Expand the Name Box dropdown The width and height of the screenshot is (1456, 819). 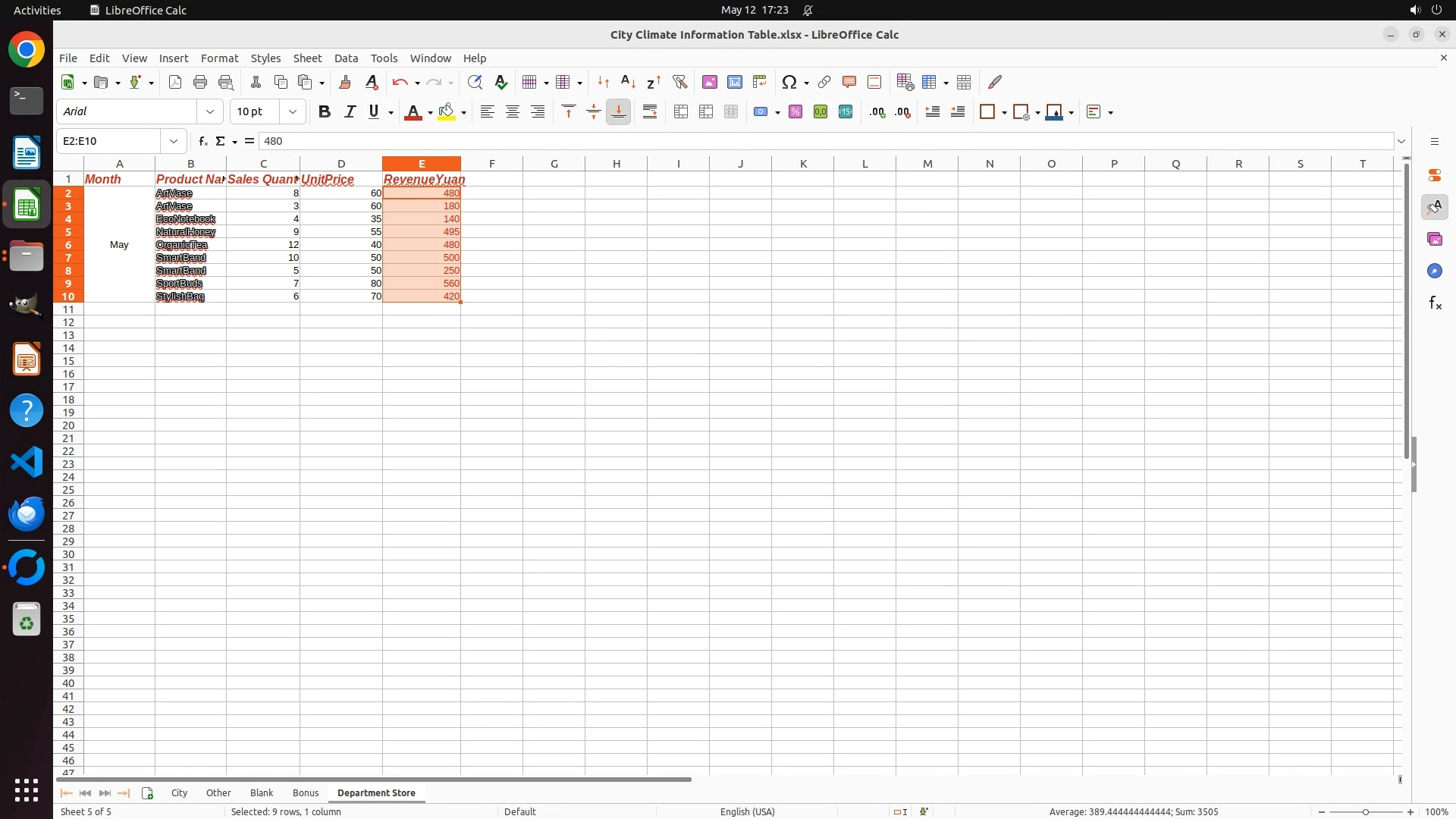(174, 141)
